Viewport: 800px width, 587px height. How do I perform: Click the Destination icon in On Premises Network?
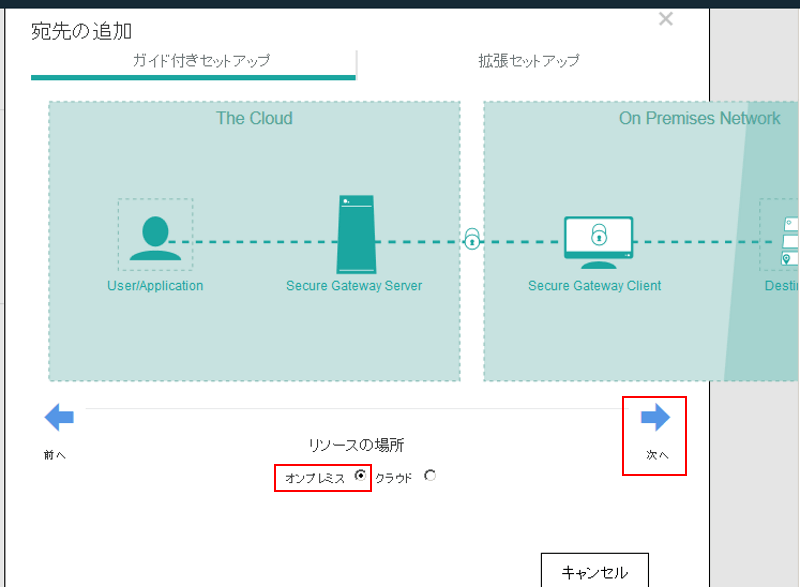(790, 241)
